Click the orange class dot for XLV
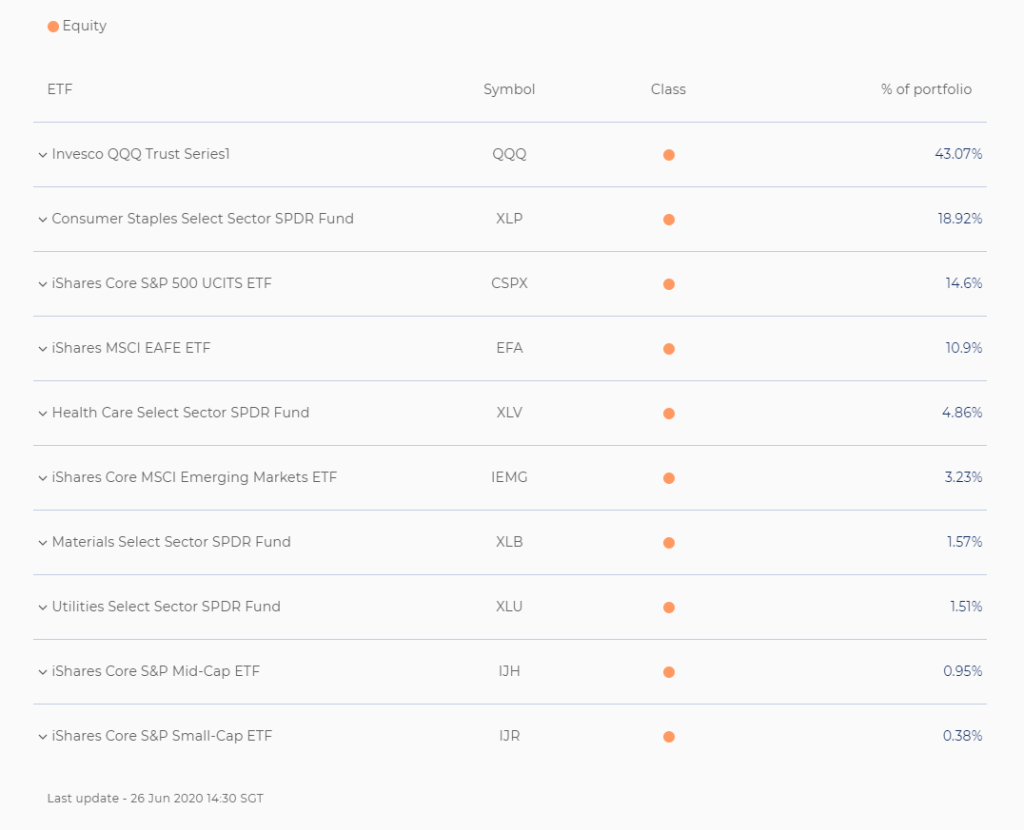The width and height of the screenshot is (1024, 830). coord(668,413)
